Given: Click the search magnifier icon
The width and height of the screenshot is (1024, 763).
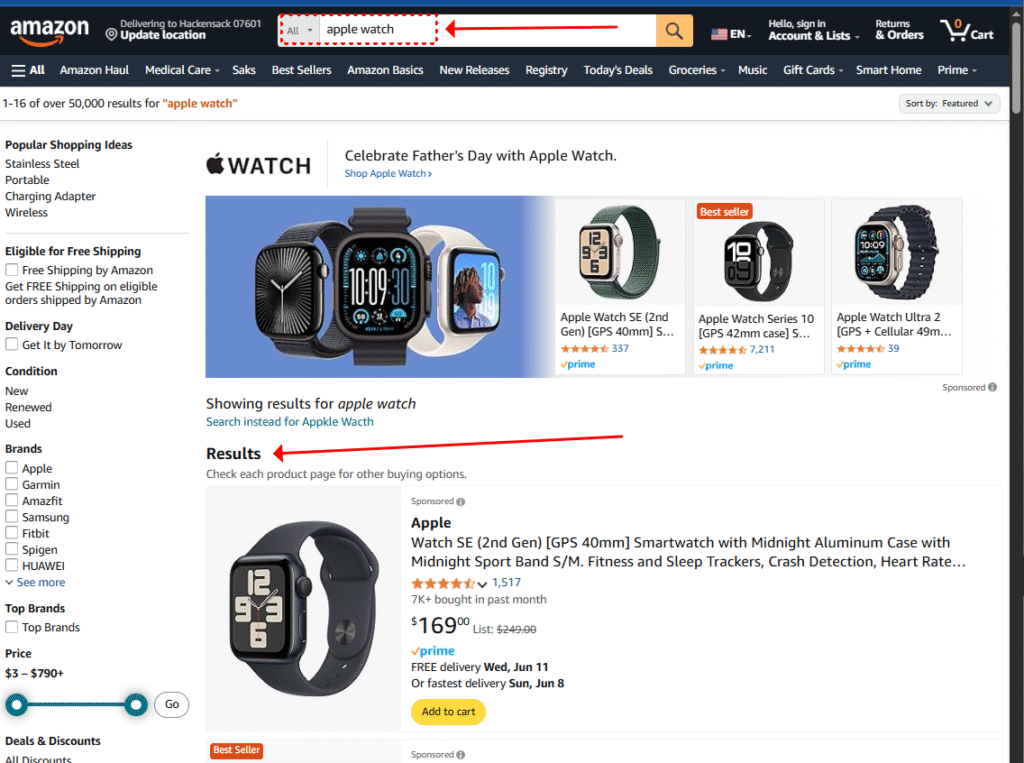Looking at the screenshot, I should (x=673, y=31).
